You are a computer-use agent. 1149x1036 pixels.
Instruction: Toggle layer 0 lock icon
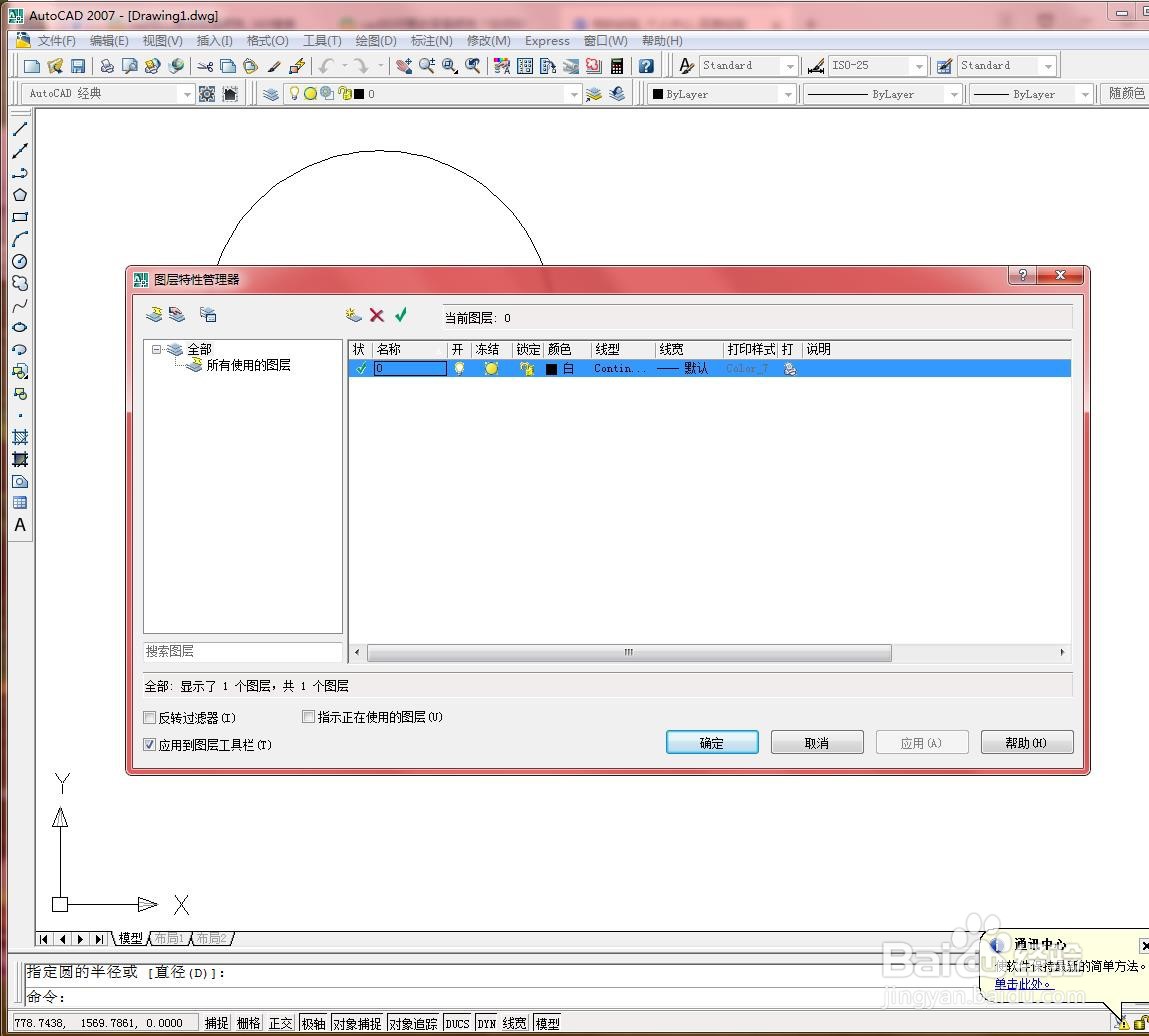pyautogui.click(x=526, y=369)
